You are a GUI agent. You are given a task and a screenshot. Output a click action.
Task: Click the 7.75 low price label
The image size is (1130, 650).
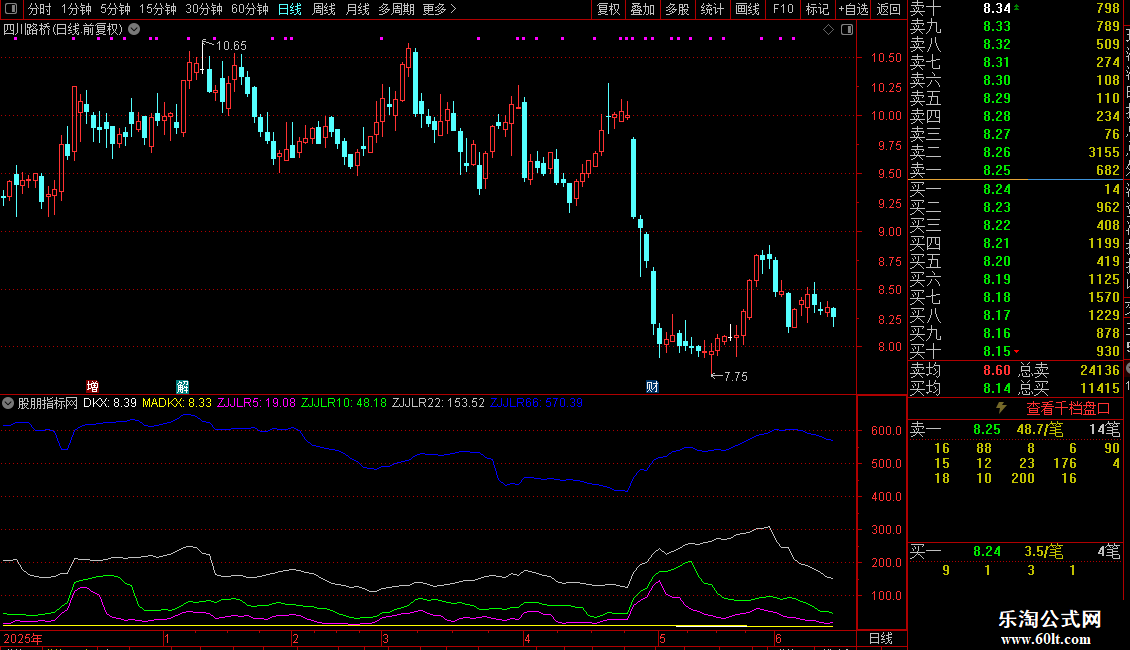[x=735, y=377]
